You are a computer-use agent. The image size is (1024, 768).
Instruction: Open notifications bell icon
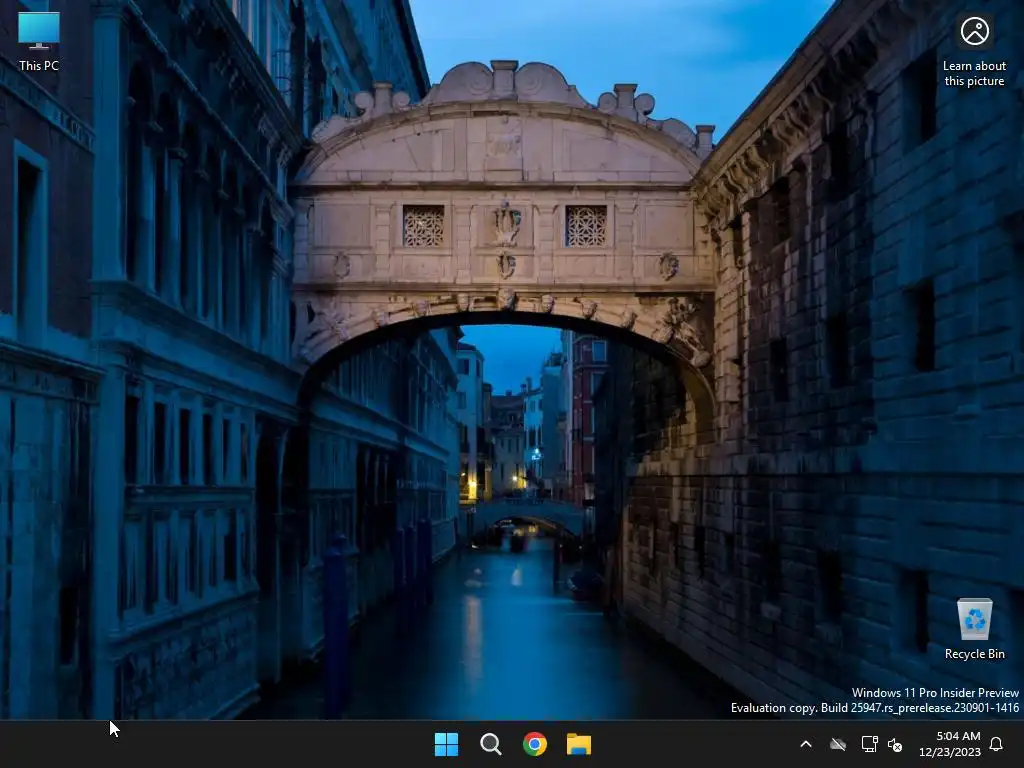pyautogui.click(x=997, y=744)
